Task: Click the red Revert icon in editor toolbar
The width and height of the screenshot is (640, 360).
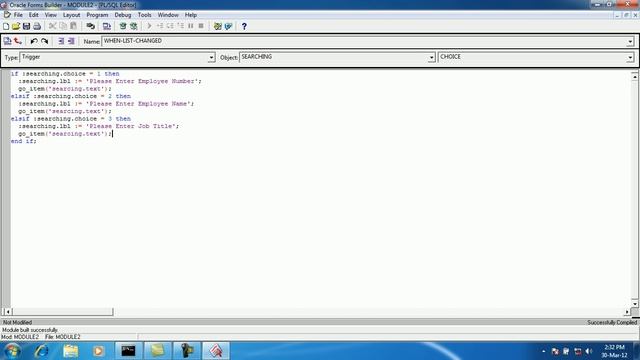Action: pyautogui.click(x=18, y=41)
